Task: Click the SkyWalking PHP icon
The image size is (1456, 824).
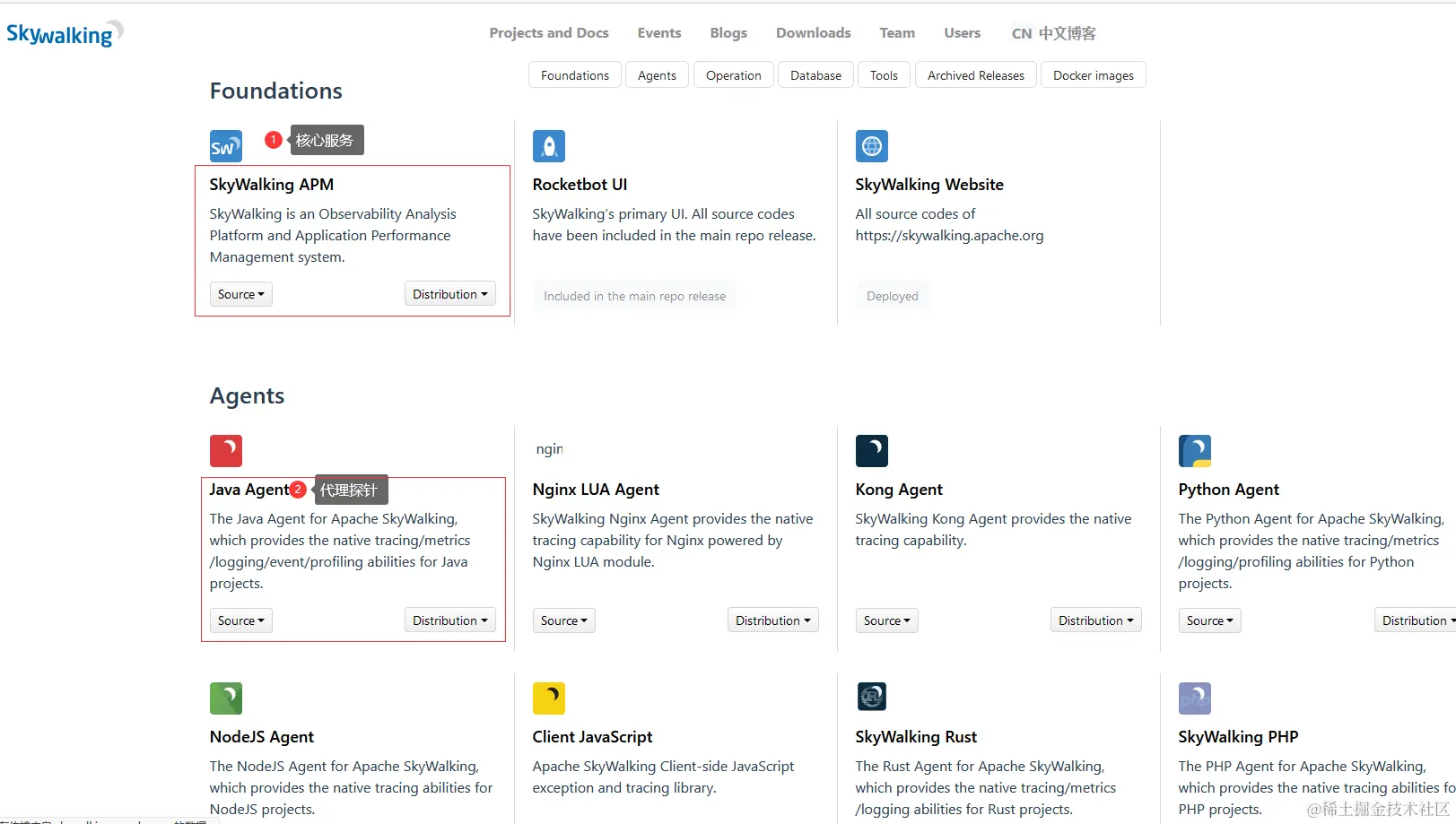Action: (1195, 698)
